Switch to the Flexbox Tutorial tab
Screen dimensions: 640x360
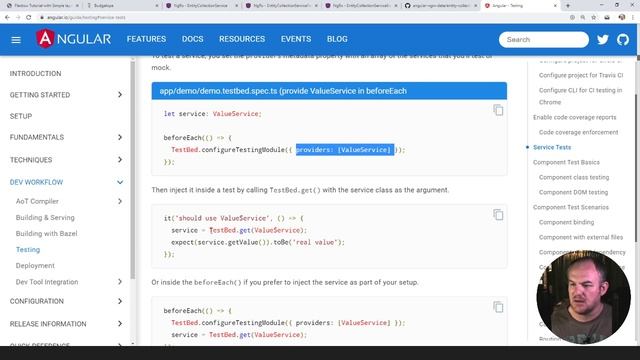(x=43, y=6)
